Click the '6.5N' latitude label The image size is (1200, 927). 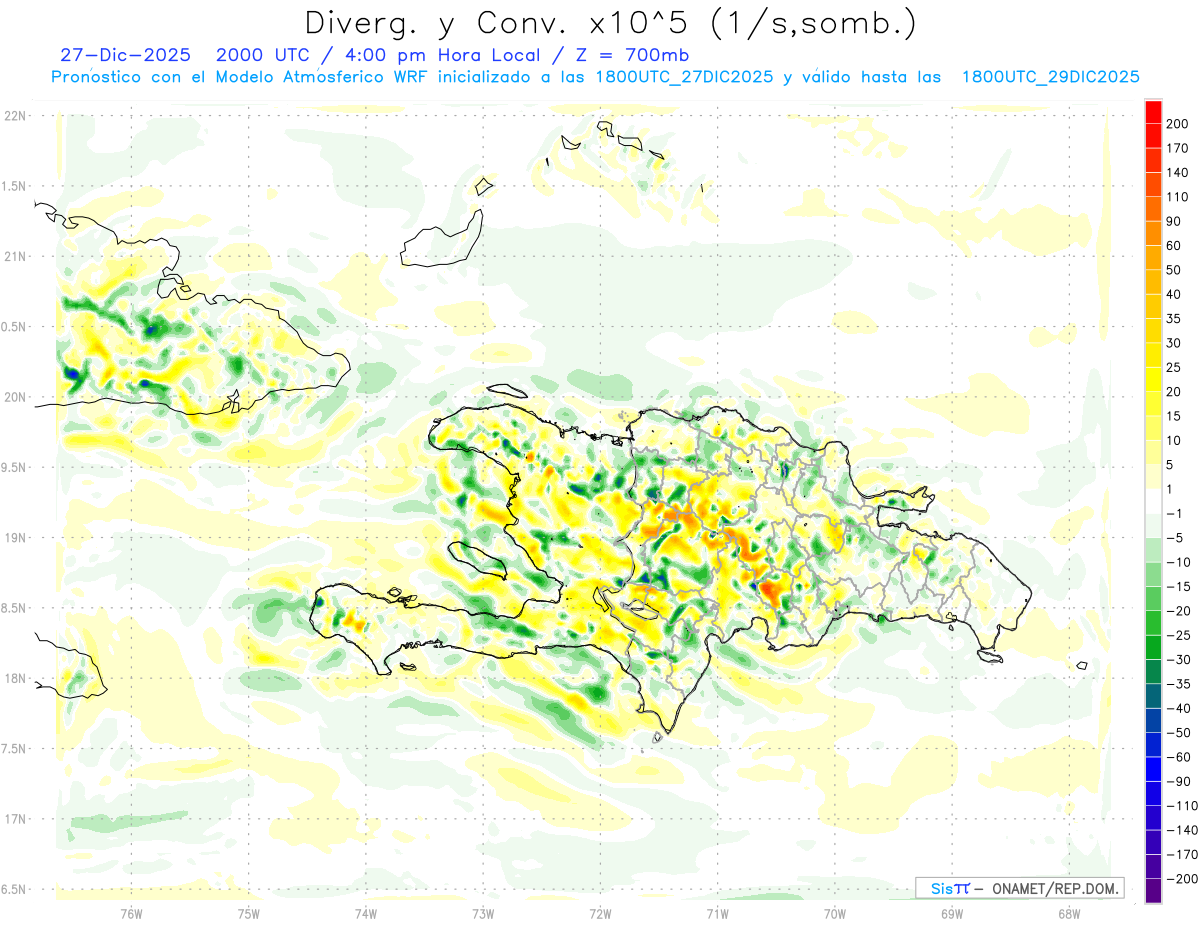[x=15, y=890]
